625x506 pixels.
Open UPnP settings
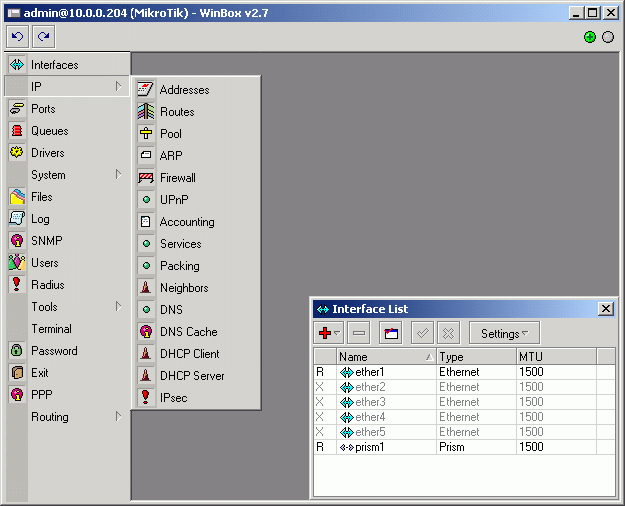point(196,199)
